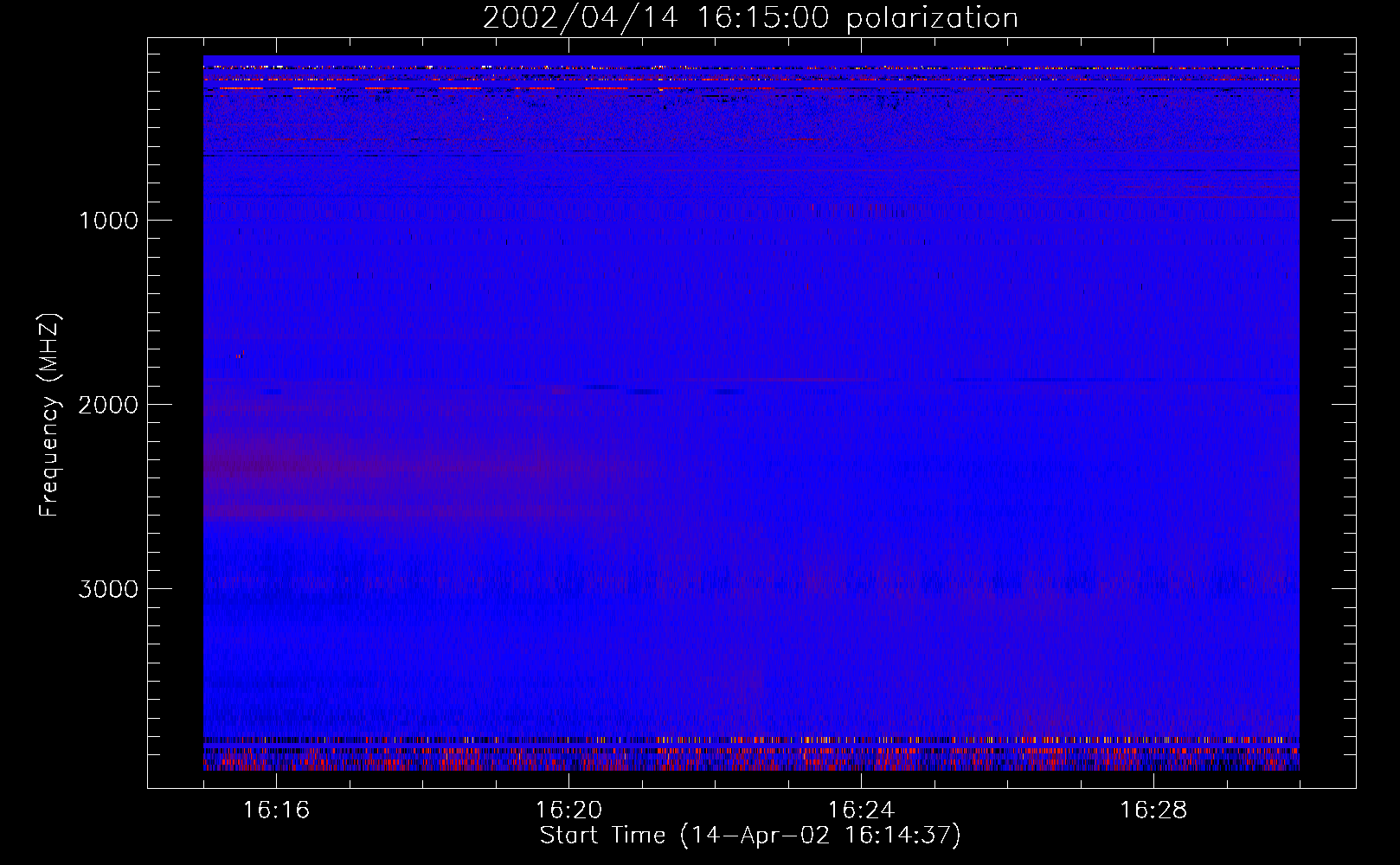The width and height of the screenshot is (1400, 865).
Task: Select the 2000 frequency axis label
Action: click(x=108, y=405)
